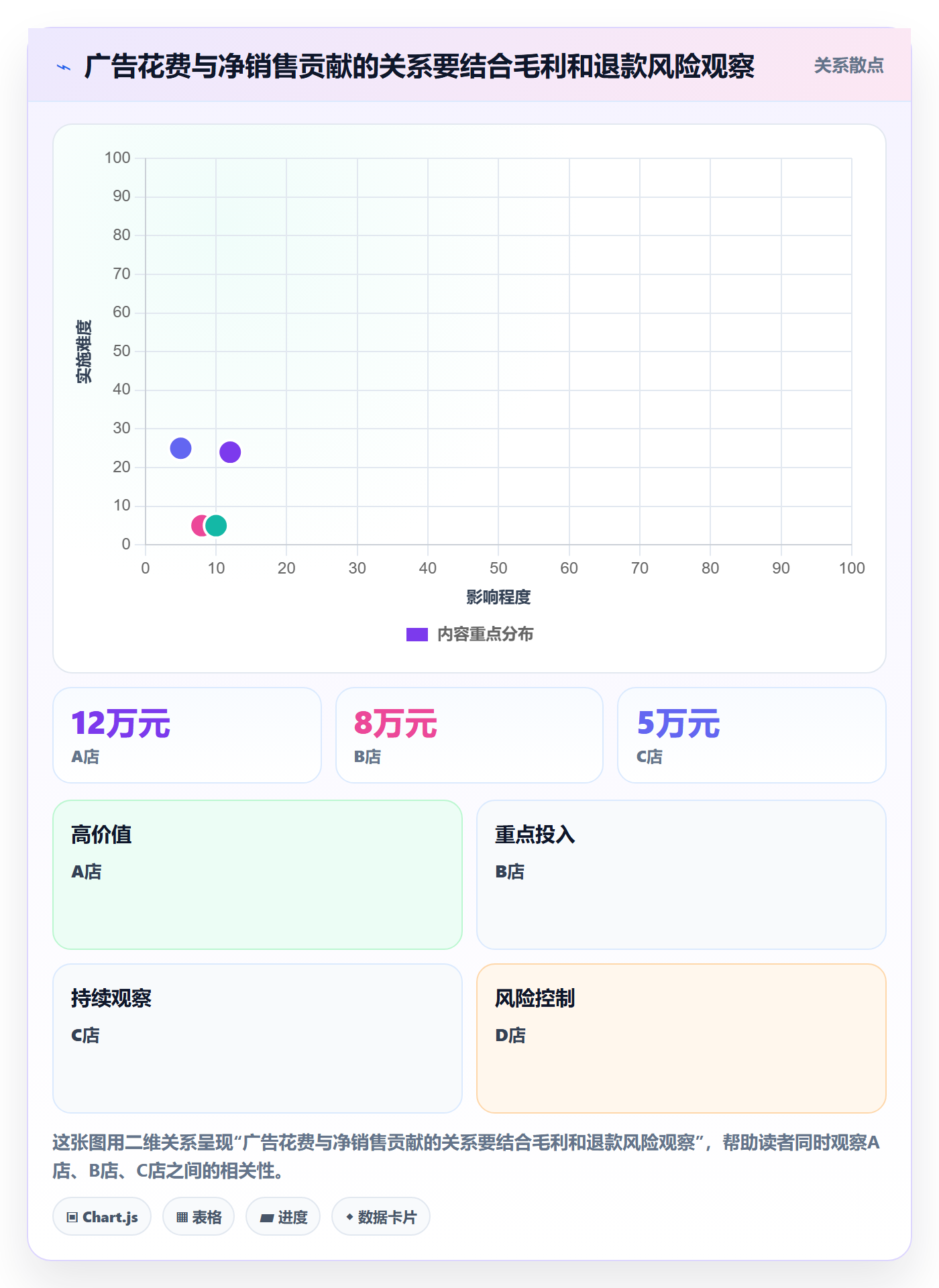Select the 8万元 B店 data card
Screen dimensions: 939x1288
tap(469, 735)
